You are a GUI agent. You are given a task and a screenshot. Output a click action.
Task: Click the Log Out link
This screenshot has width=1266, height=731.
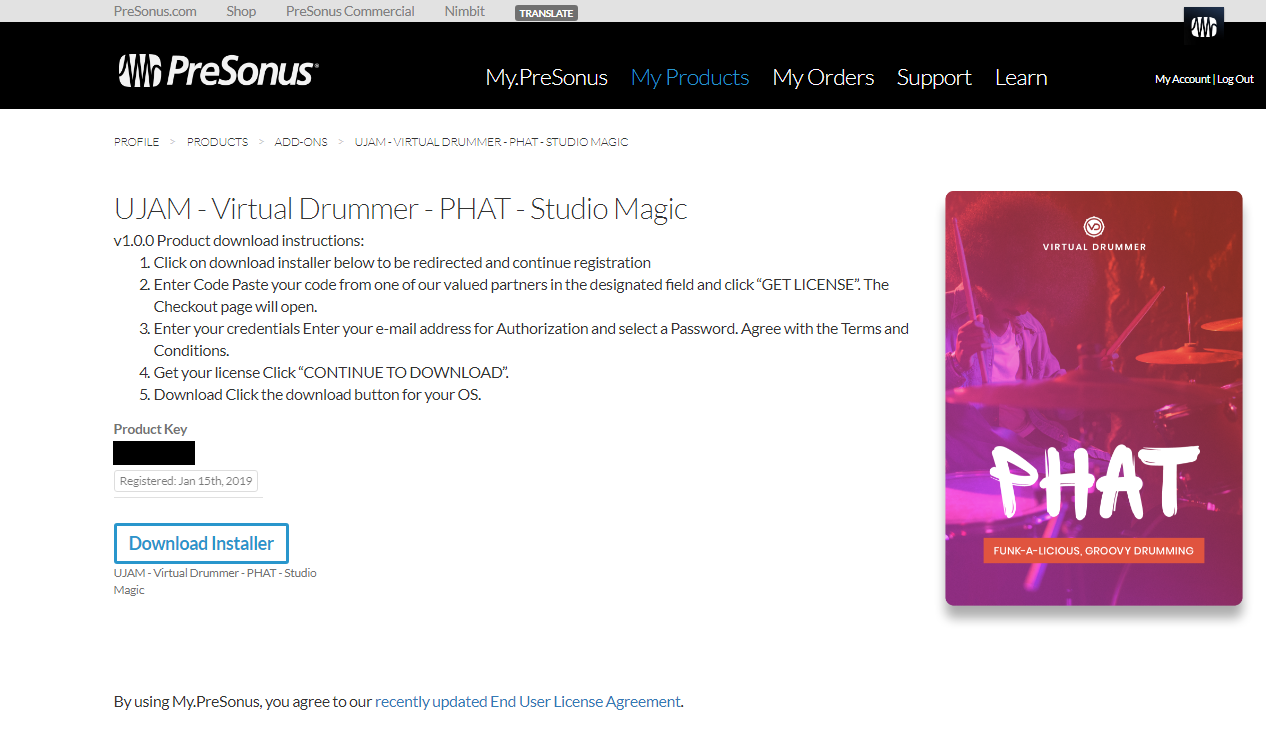pos(1235,79)
